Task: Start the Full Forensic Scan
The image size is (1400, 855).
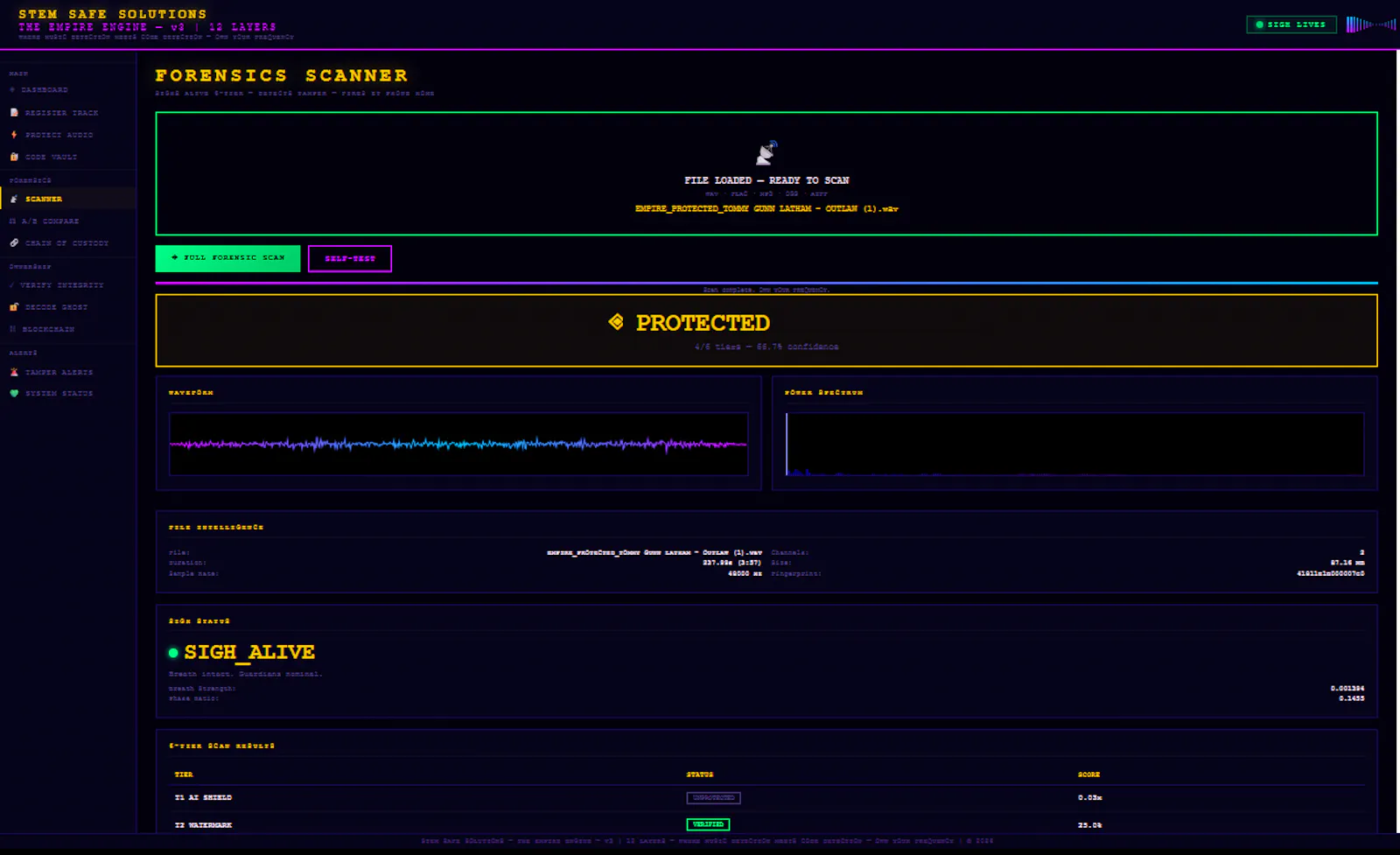Action: (227, 258)
